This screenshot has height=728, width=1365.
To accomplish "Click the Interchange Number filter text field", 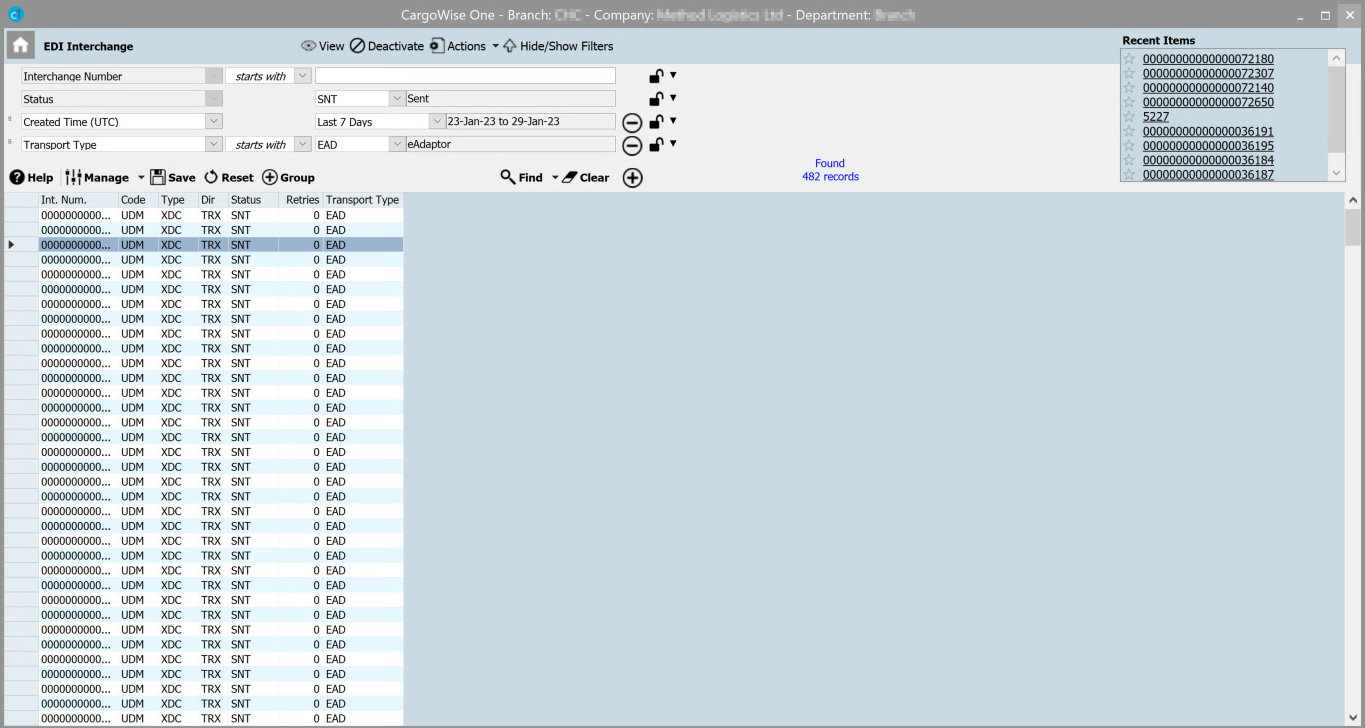I will [x=465, y=76].
